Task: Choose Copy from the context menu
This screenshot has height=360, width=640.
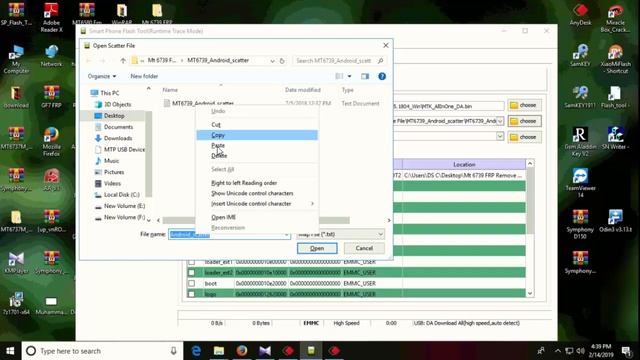Action: click(257, 135)
